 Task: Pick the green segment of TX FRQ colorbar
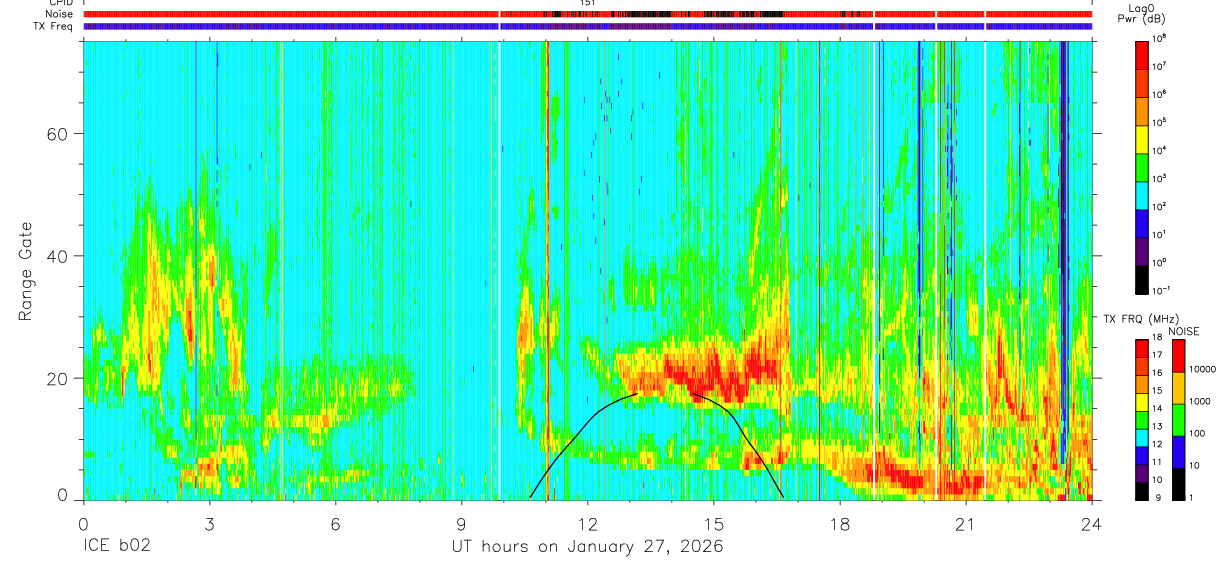click(x=1141, y=421)
